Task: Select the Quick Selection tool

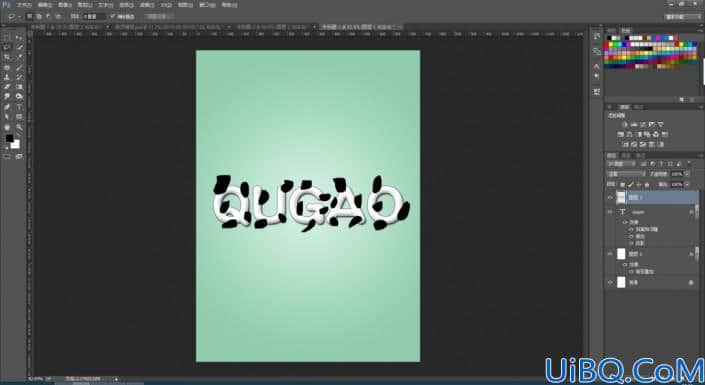Action: 19,47
